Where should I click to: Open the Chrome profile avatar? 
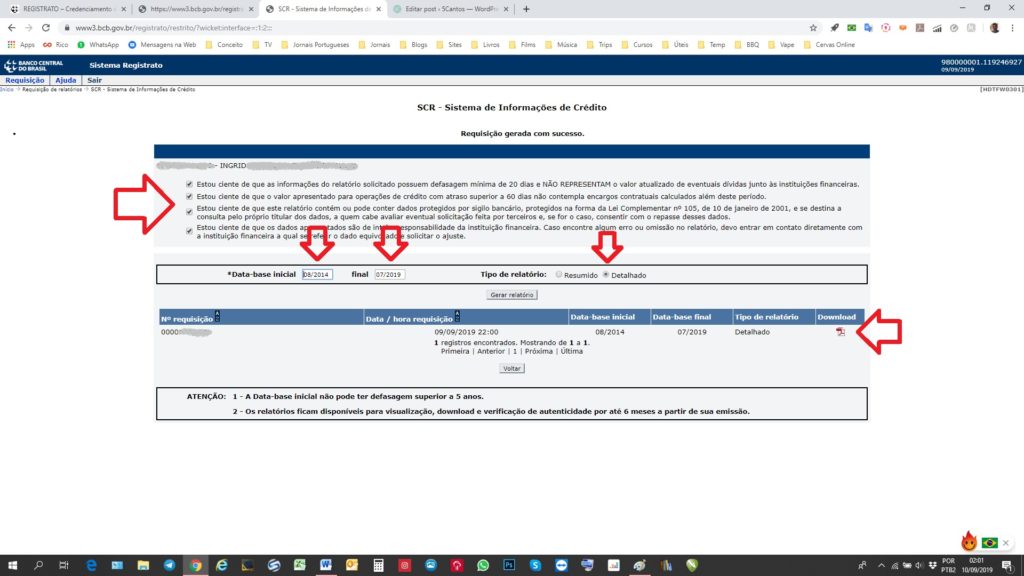click(x=995, y=28)
